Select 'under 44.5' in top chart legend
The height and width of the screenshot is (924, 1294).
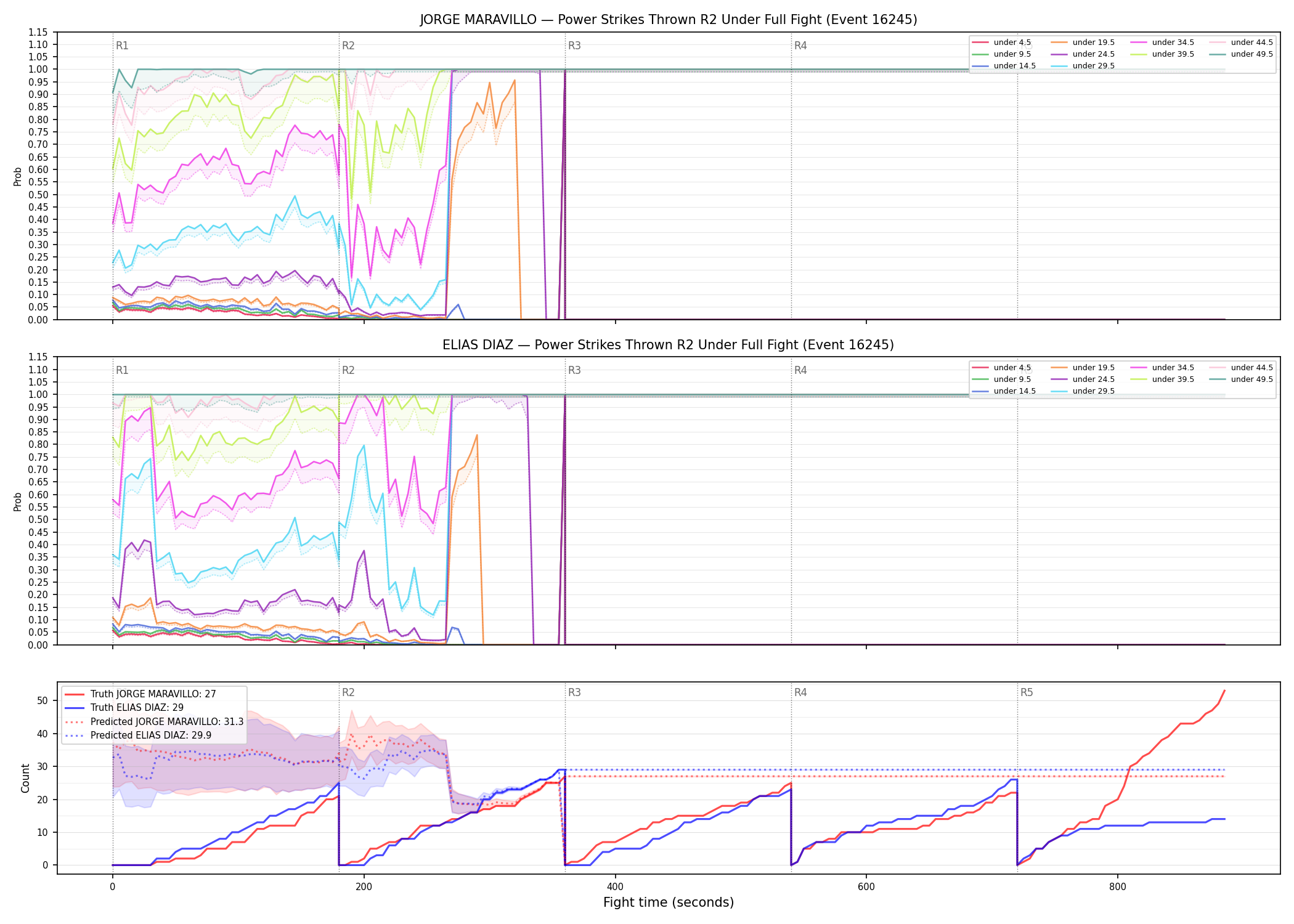coord(1251,43)
